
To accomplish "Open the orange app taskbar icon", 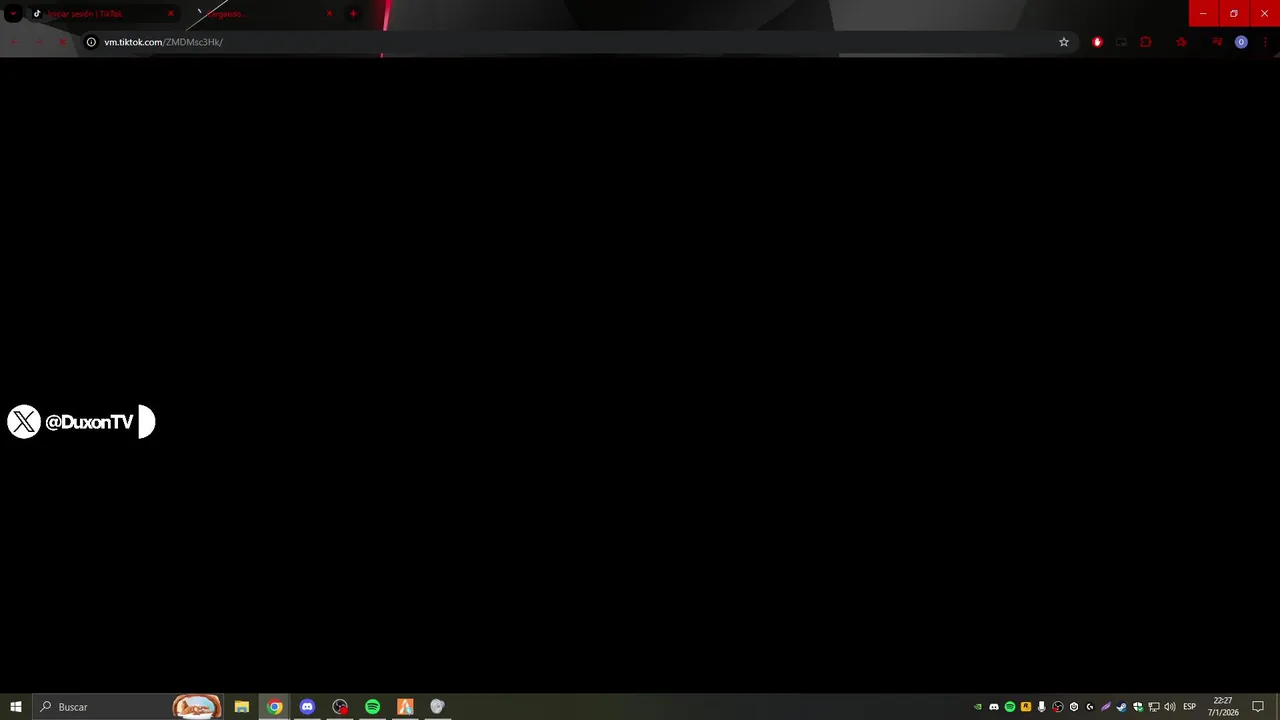I will 405,707.
